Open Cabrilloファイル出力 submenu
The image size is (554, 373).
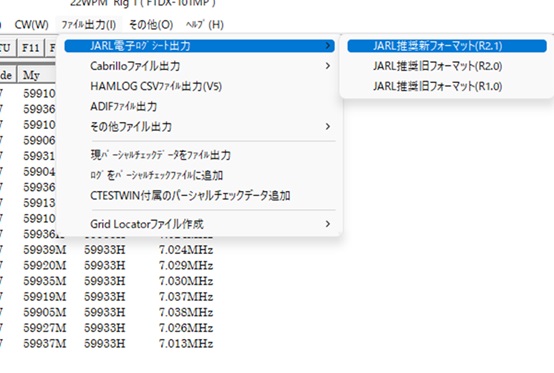[x=199, y=66]
